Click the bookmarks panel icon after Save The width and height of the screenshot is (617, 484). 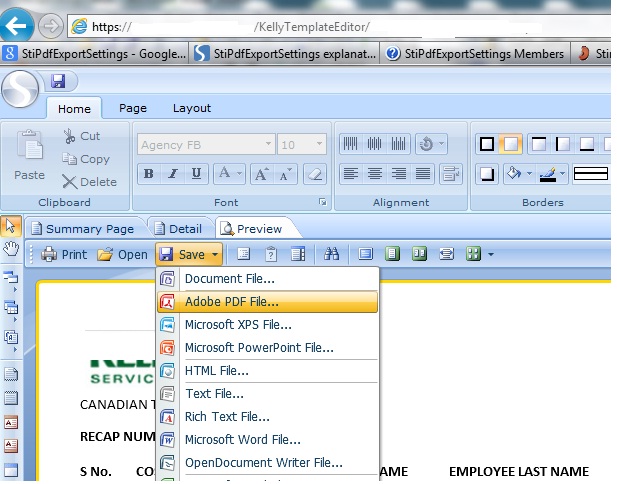(244, 254)
